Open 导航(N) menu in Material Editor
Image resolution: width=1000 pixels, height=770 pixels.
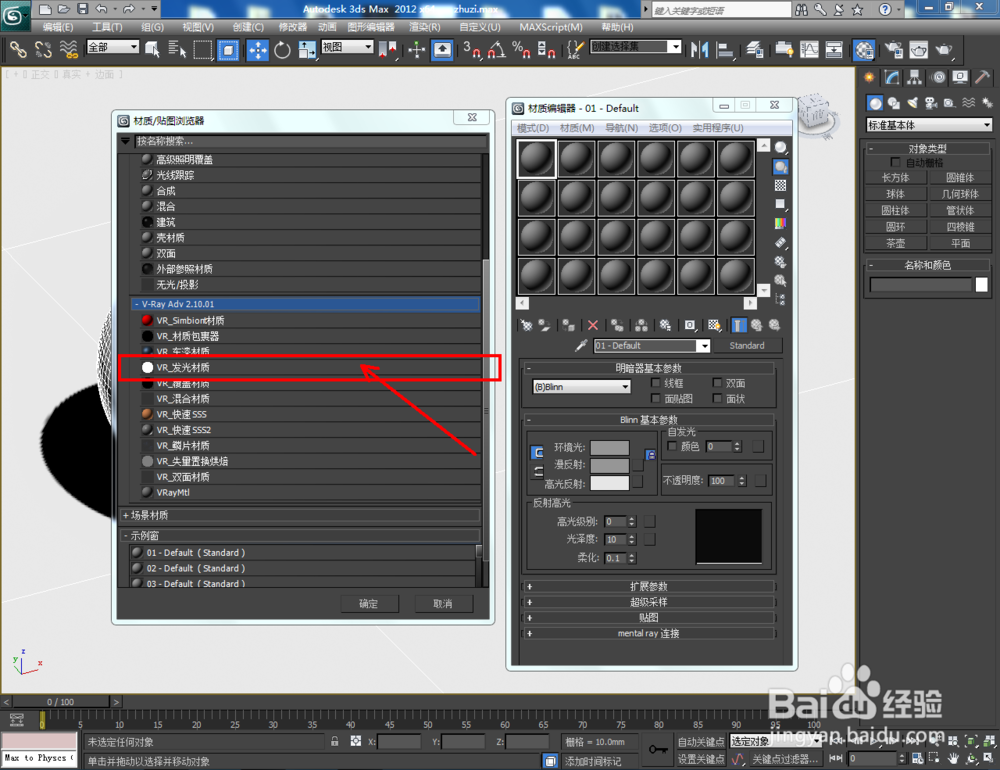621,128
